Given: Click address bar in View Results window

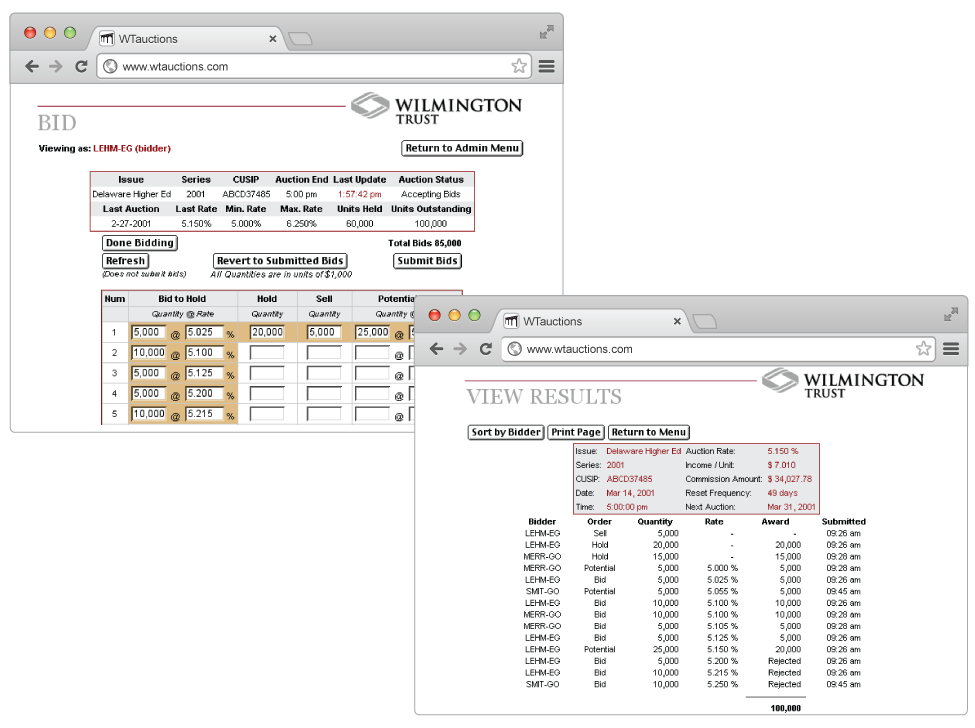Looking at the screenshot, I should [x=719, y=349].
